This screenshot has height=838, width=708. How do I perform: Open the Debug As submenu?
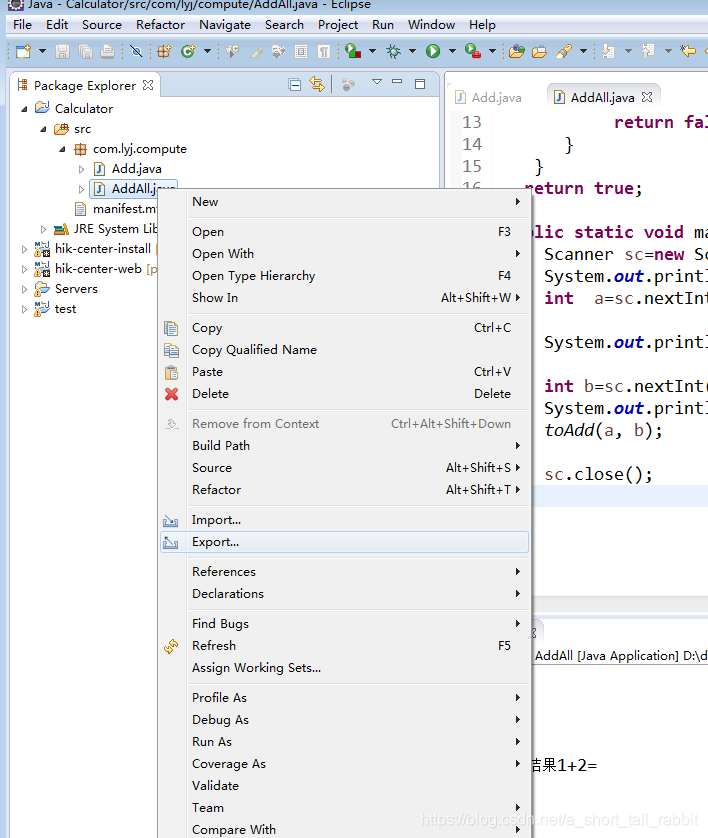[x=345, y=720]
